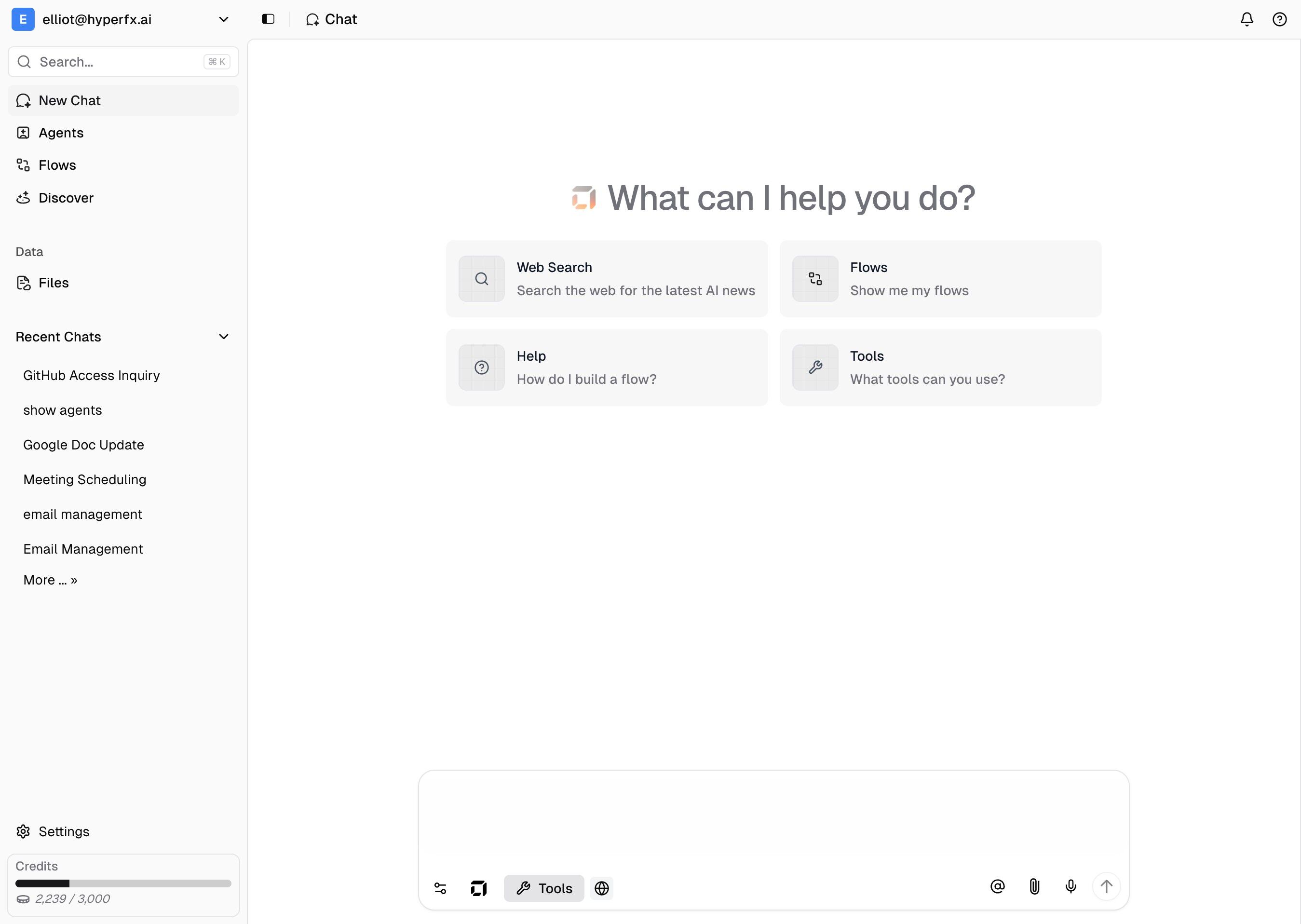Toggle web search globe in composer
Screen dimensions: 1301x924
click(601, 888)
